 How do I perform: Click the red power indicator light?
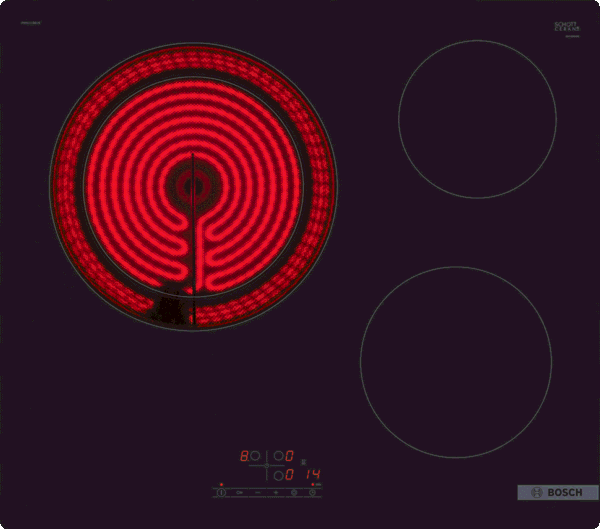coord(222,485)
